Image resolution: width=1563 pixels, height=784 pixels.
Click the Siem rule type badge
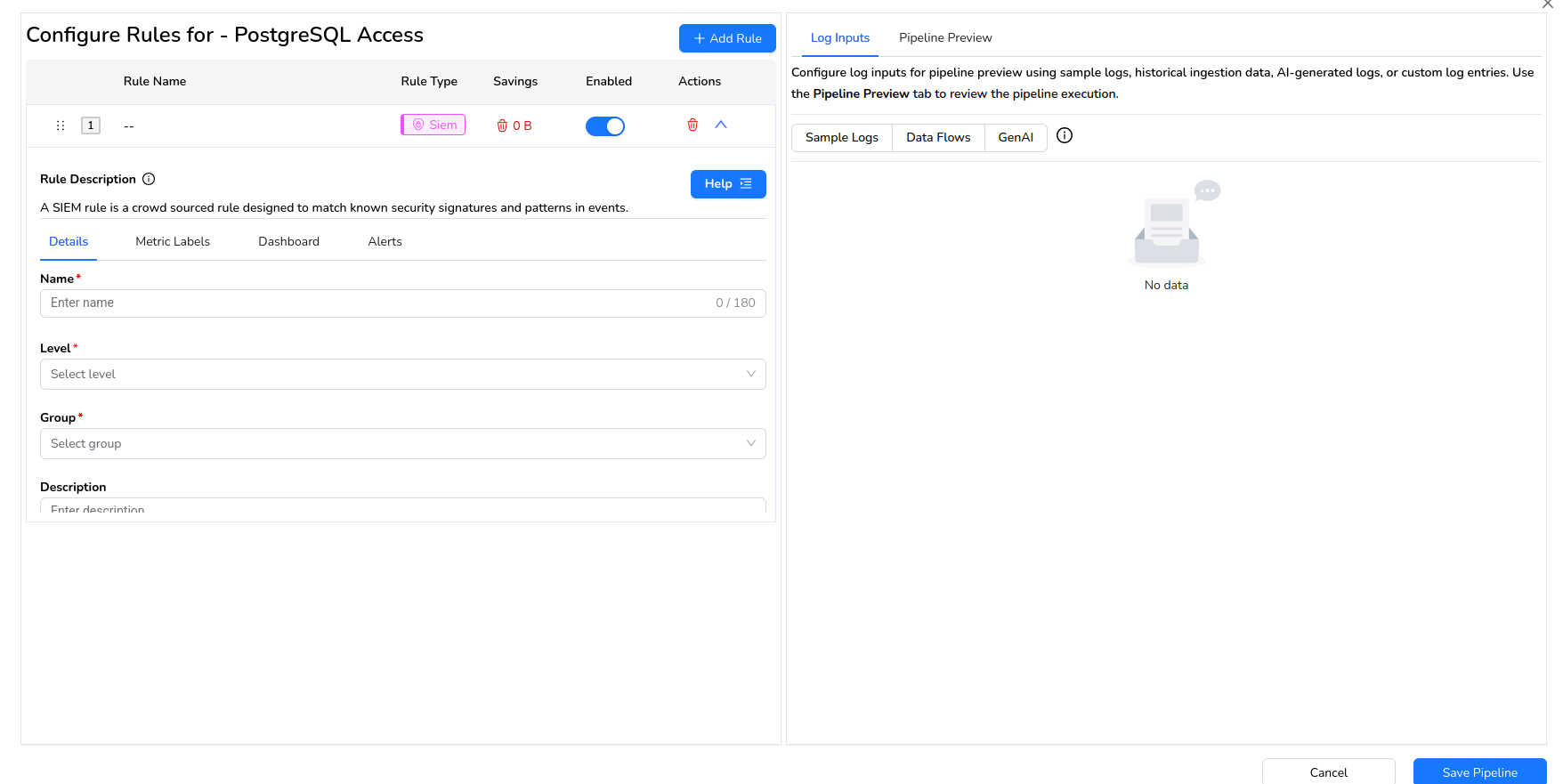[x=433, y=125]
